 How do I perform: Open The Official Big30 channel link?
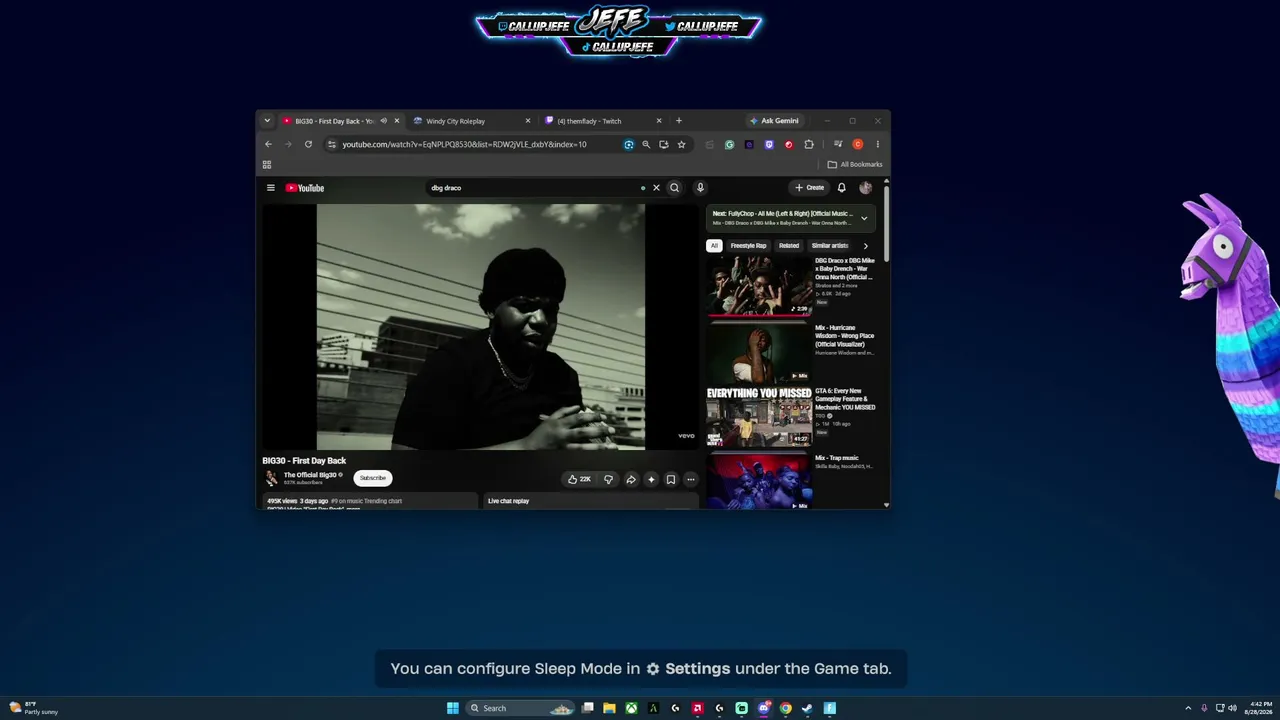coord(310,475)
